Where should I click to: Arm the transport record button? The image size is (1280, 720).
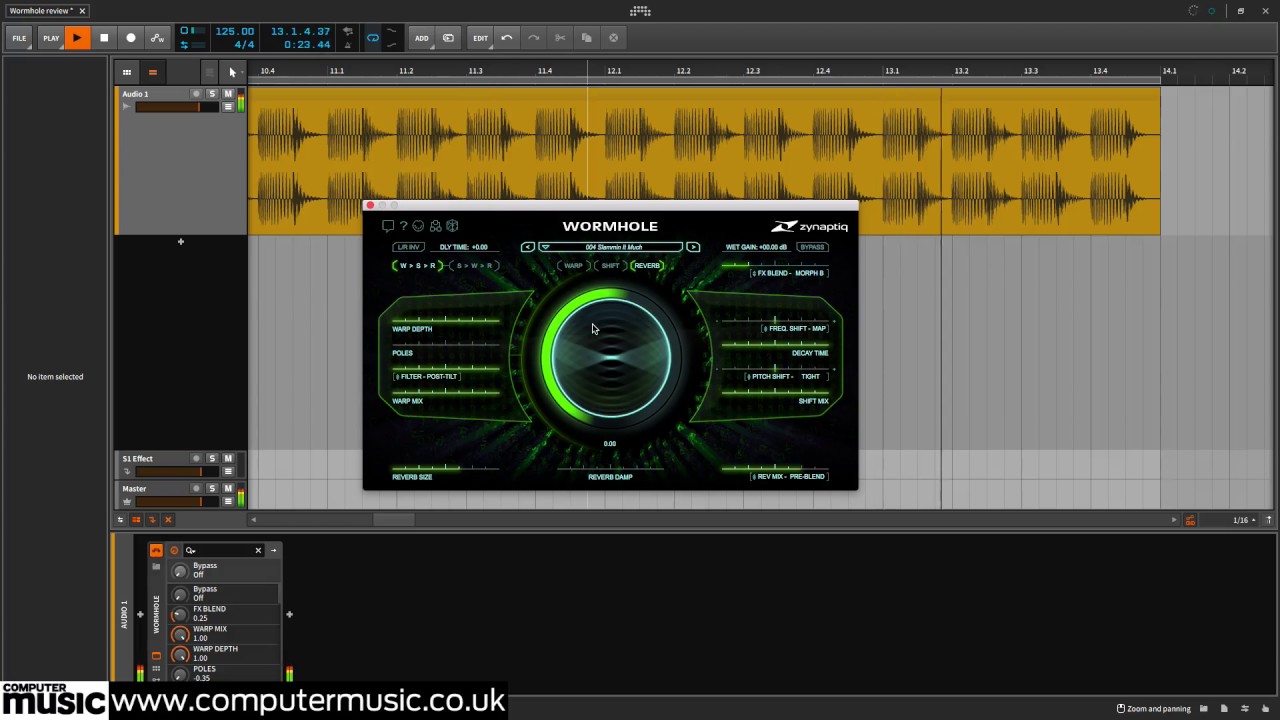(x=130, y=38)
